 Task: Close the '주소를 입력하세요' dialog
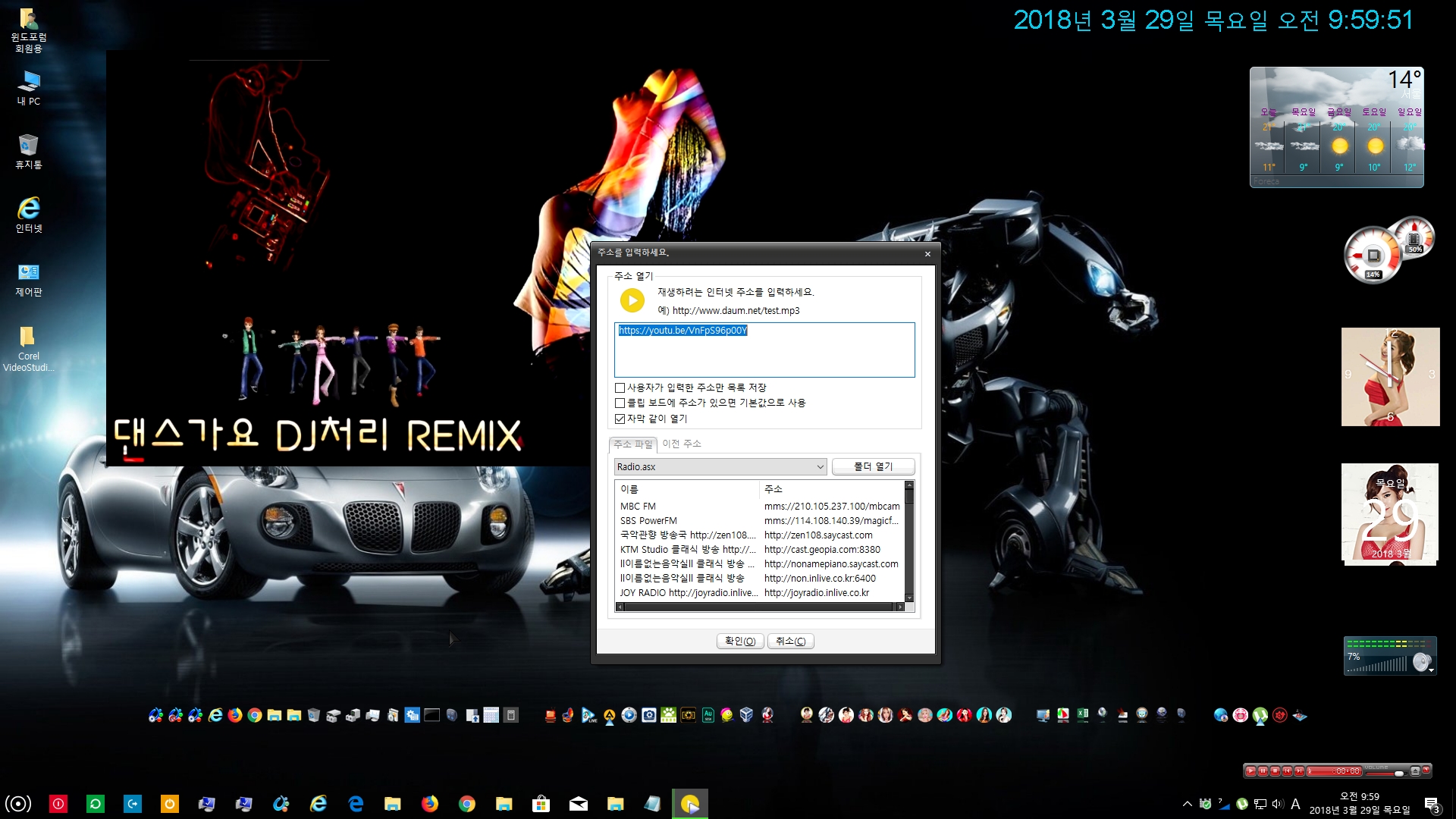(927, 254)
